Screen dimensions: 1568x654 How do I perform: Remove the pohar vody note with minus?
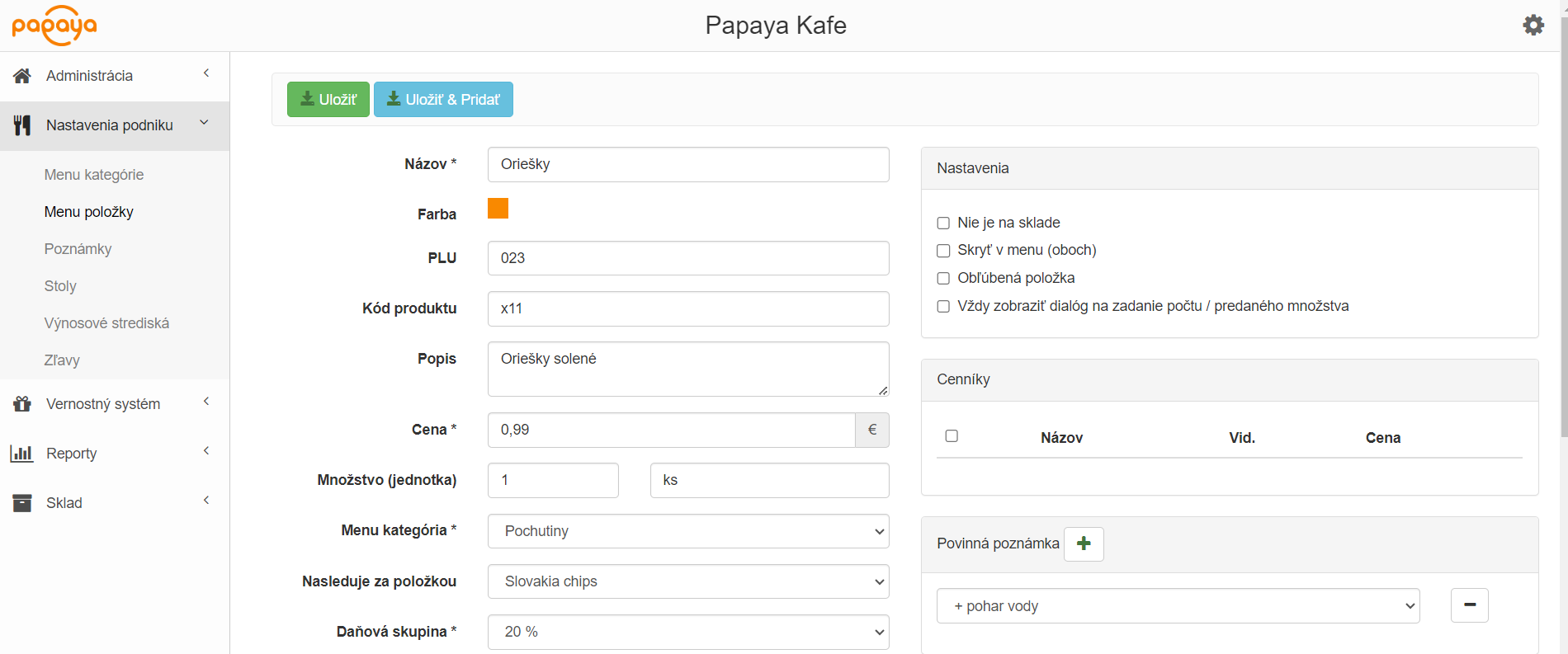[1469, 605]
